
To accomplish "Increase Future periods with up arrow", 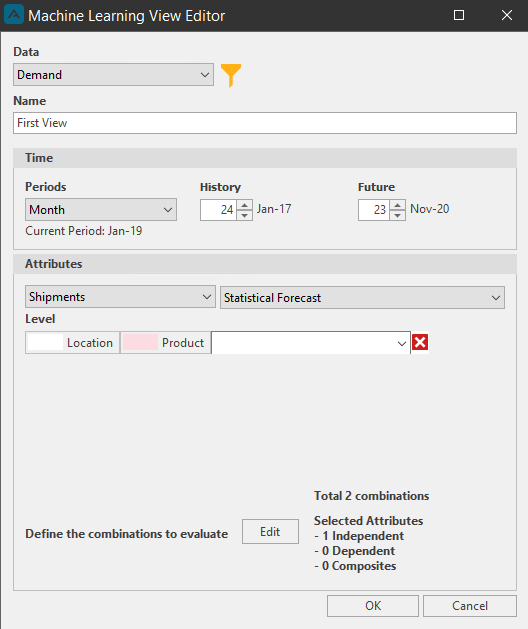I will pos(397,205).
